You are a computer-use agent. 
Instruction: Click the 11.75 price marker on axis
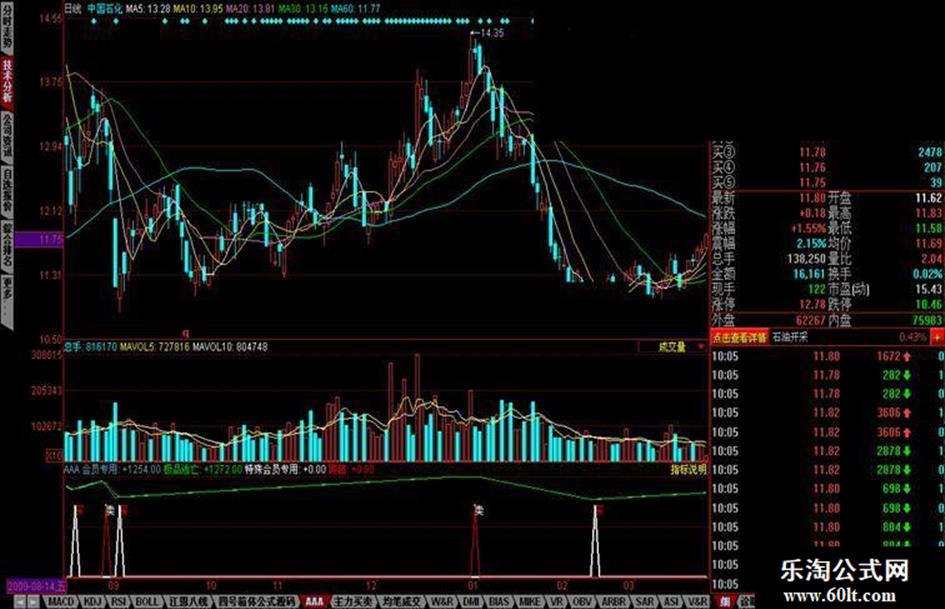pos(40,240)
